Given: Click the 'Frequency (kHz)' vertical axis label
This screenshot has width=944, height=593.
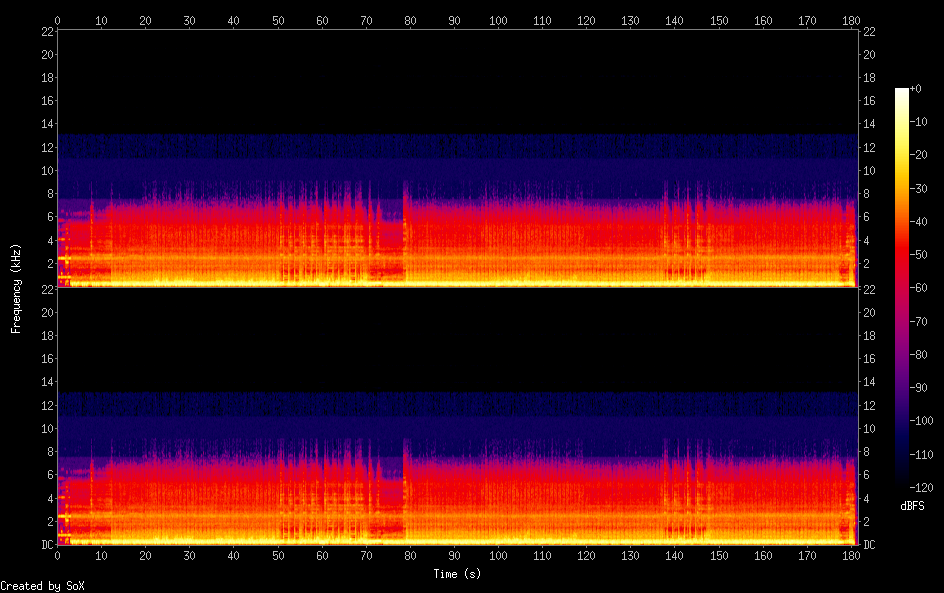Looking at the screenshot, I should [x=16, y=288].
